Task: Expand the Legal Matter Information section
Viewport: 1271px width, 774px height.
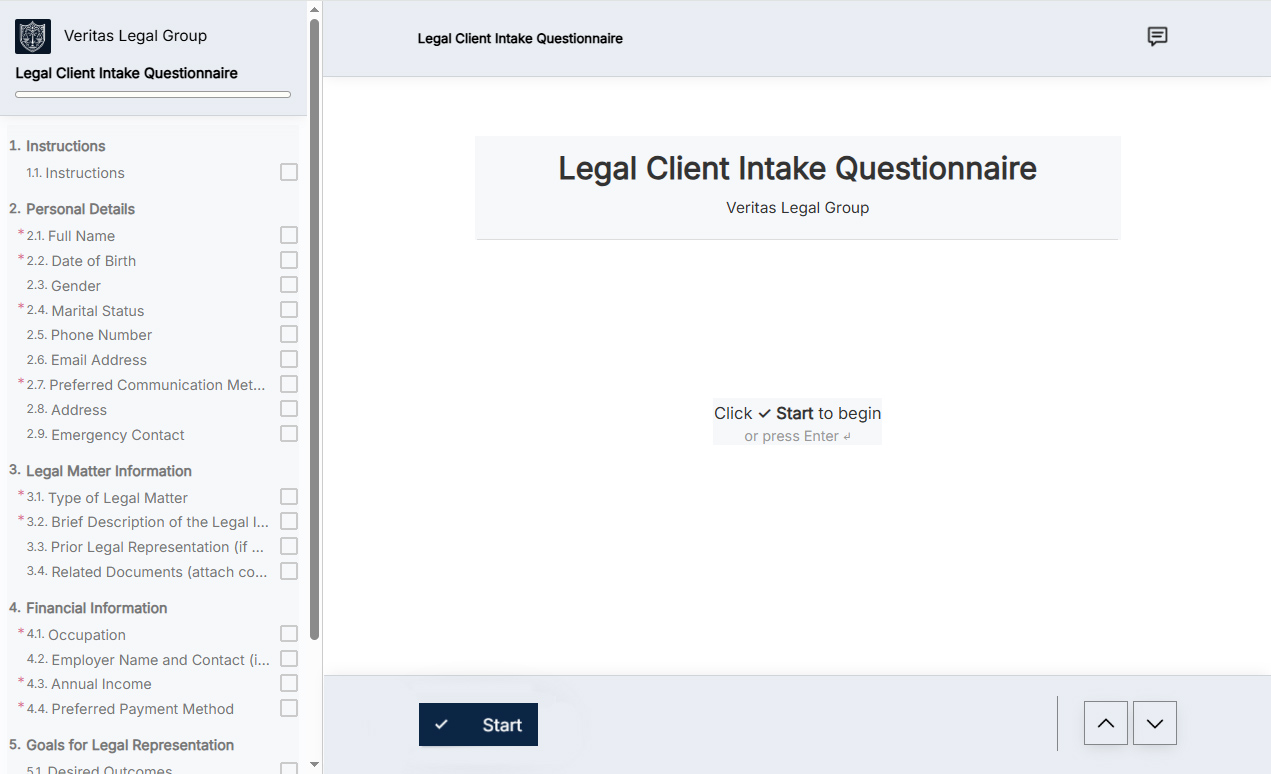Action: pyautogui.click(x=108, y=471)
